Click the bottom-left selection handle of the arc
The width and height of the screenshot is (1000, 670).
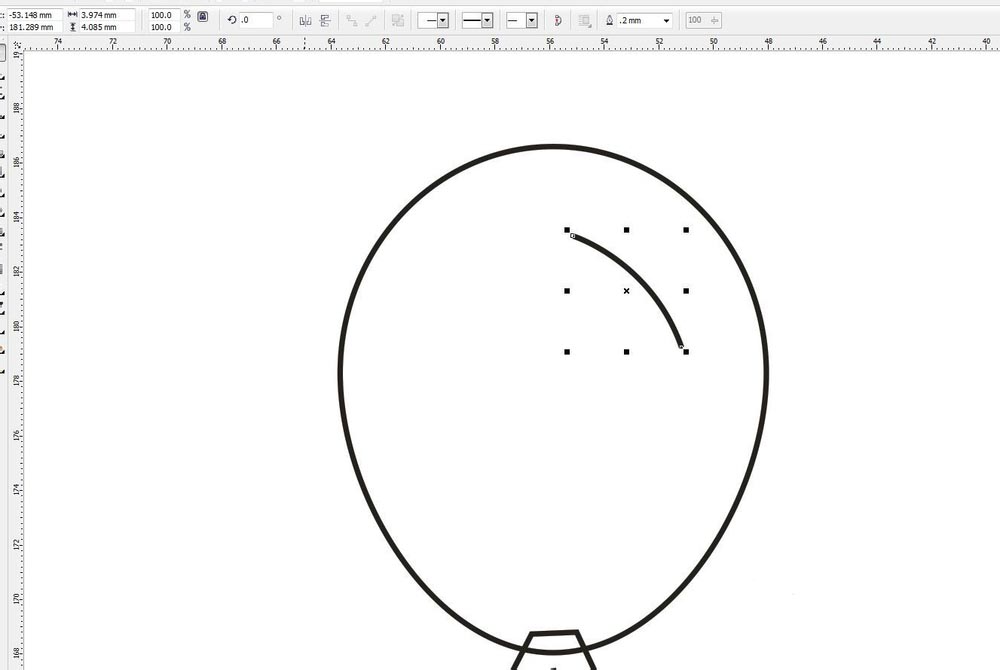(x=567, y=352)
